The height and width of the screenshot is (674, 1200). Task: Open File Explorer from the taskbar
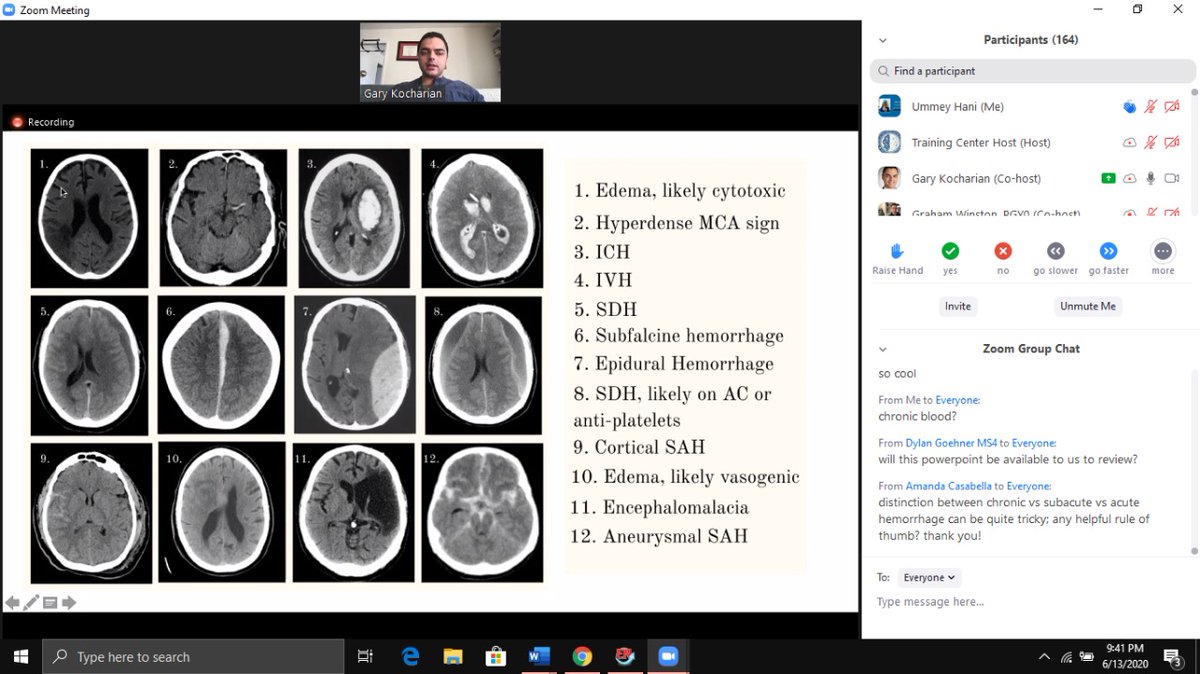point(453,657)
